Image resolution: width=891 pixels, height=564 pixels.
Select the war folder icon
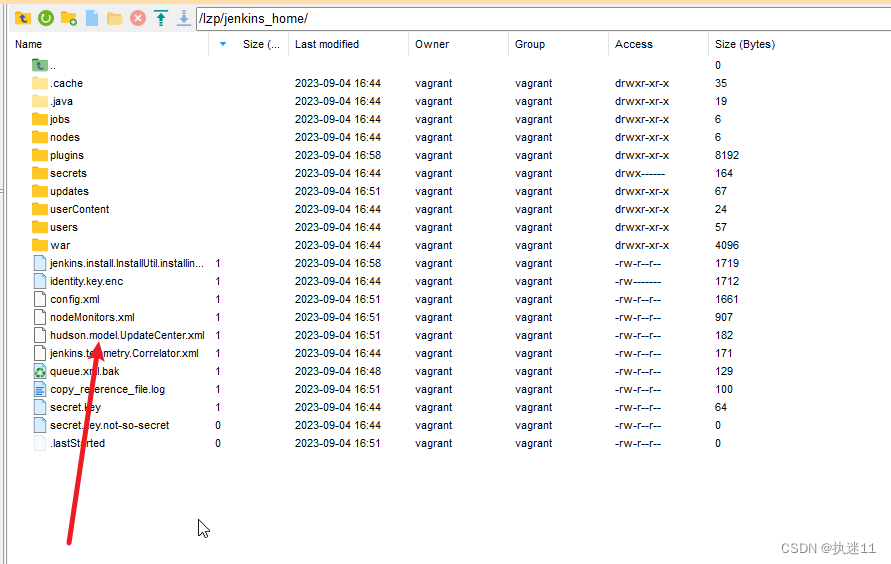point(40,245)
